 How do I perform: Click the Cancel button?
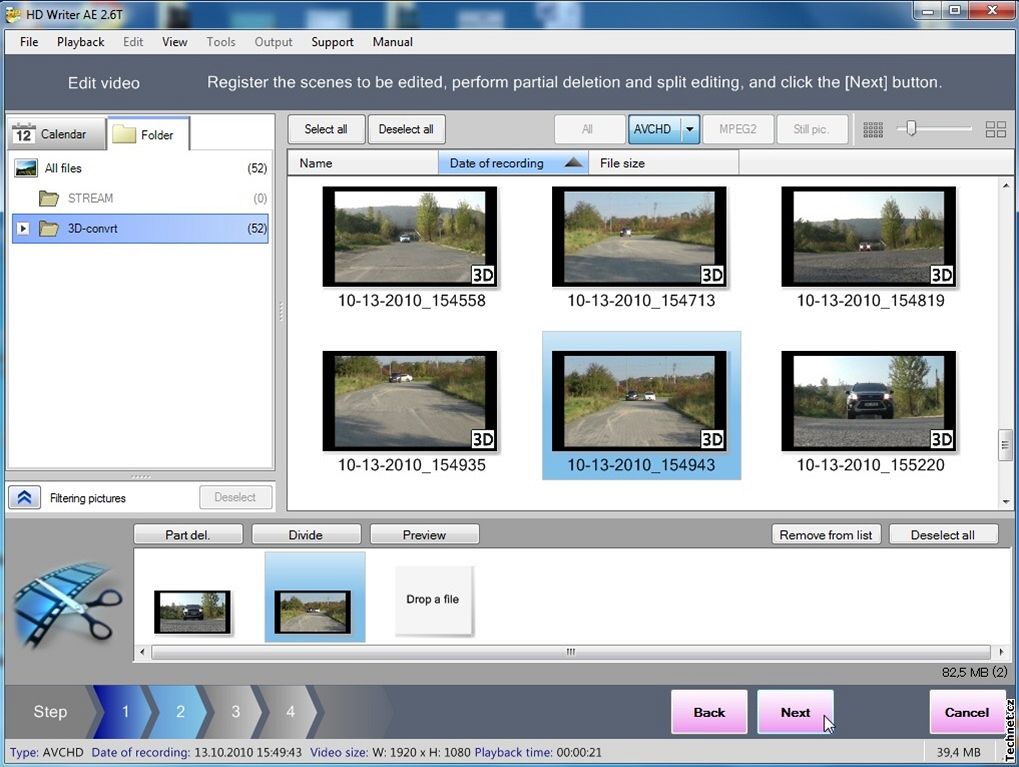[967, 712]
